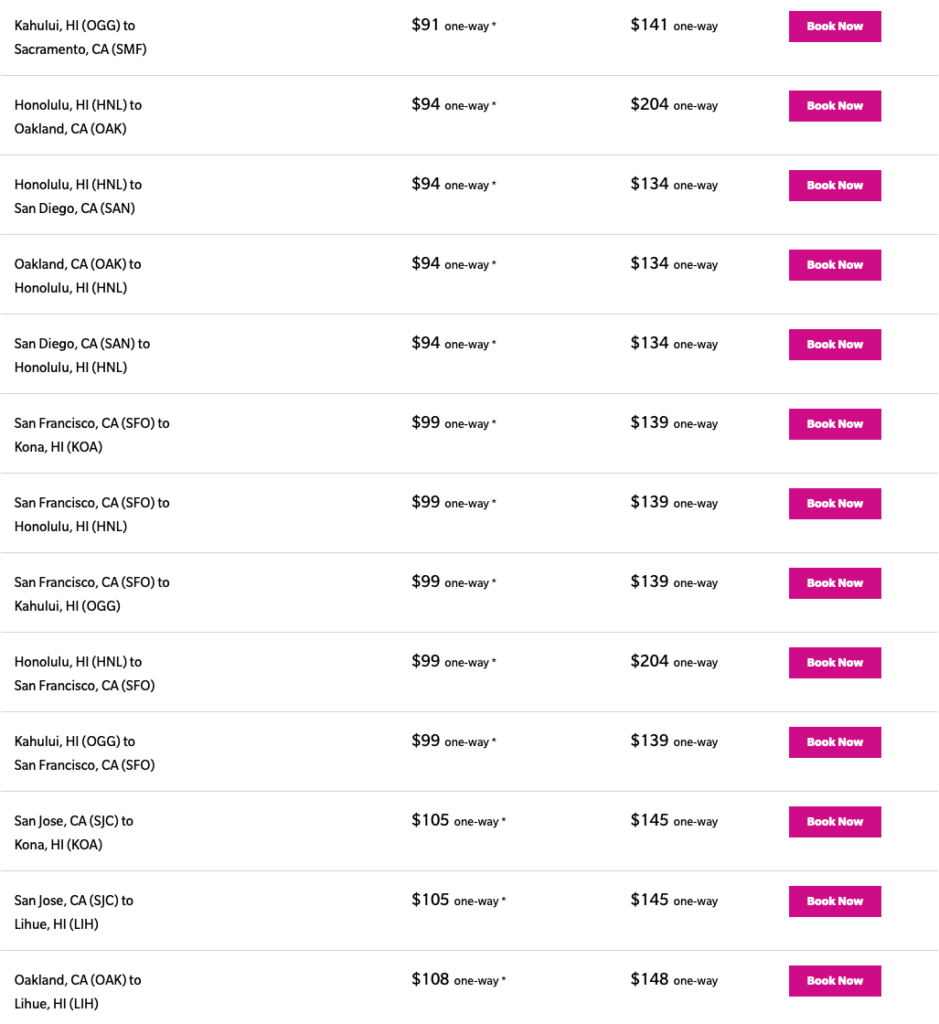The width and height of the screenshot is (939, 1024).
Task: Book San Jose to Lihue flight
Action: point(834,901)
